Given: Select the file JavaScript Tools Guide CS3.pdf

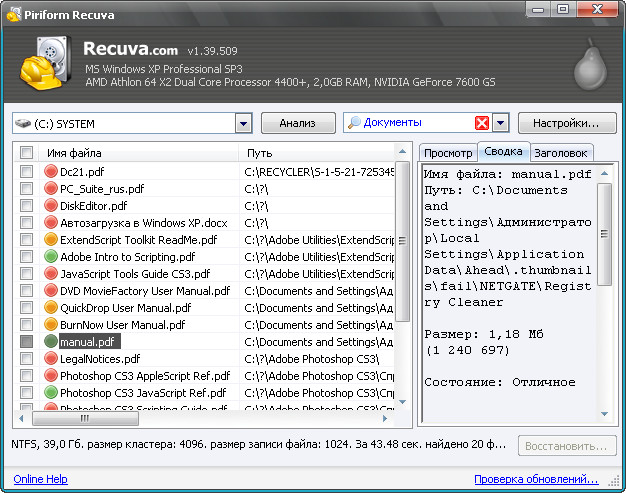Looking at the screenshot, I should [135, 273].
